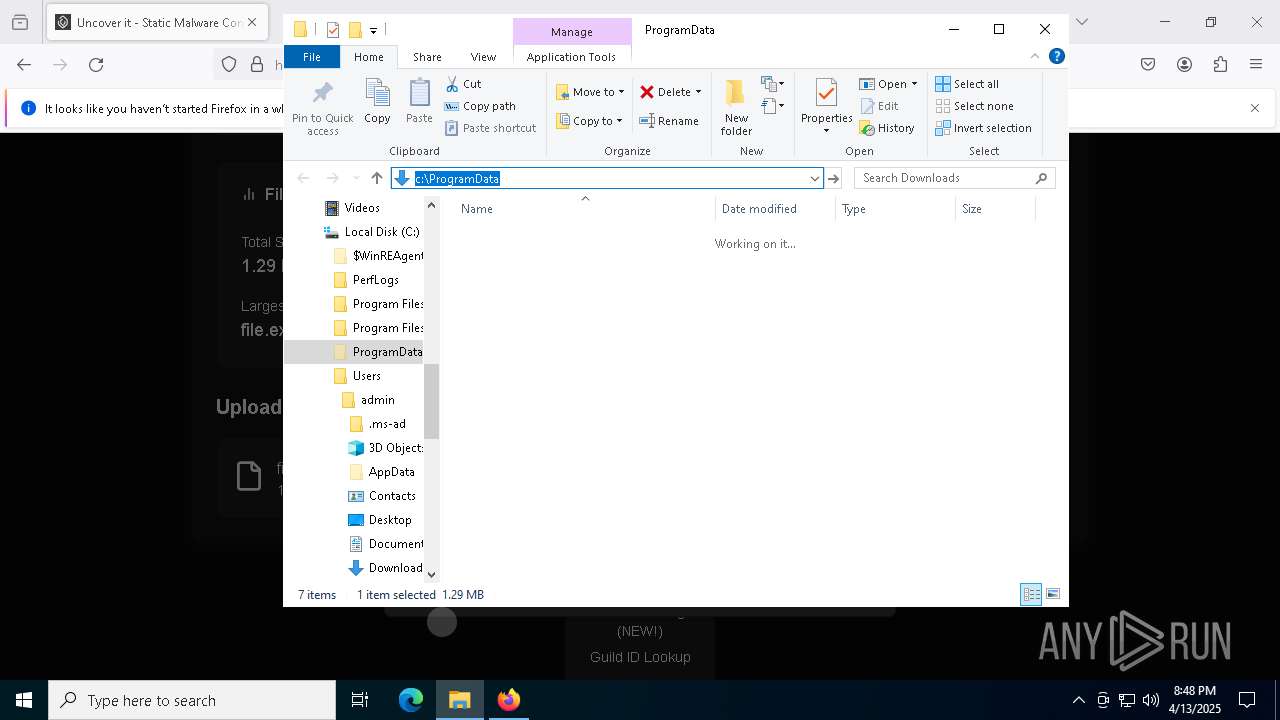
Task: Select ProgramData in navigation tree
Action: coord(387,352)
